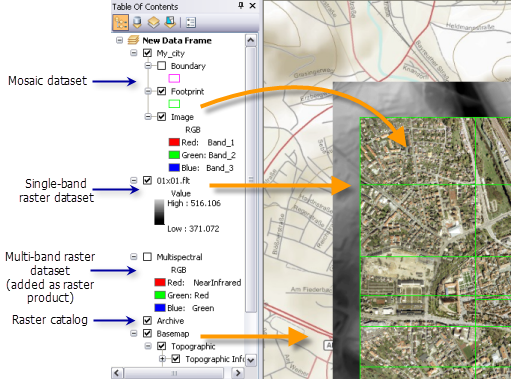Click the grayscale color ramp of 01x01.flt
This screenshot has height=379, width=511.
159,212
